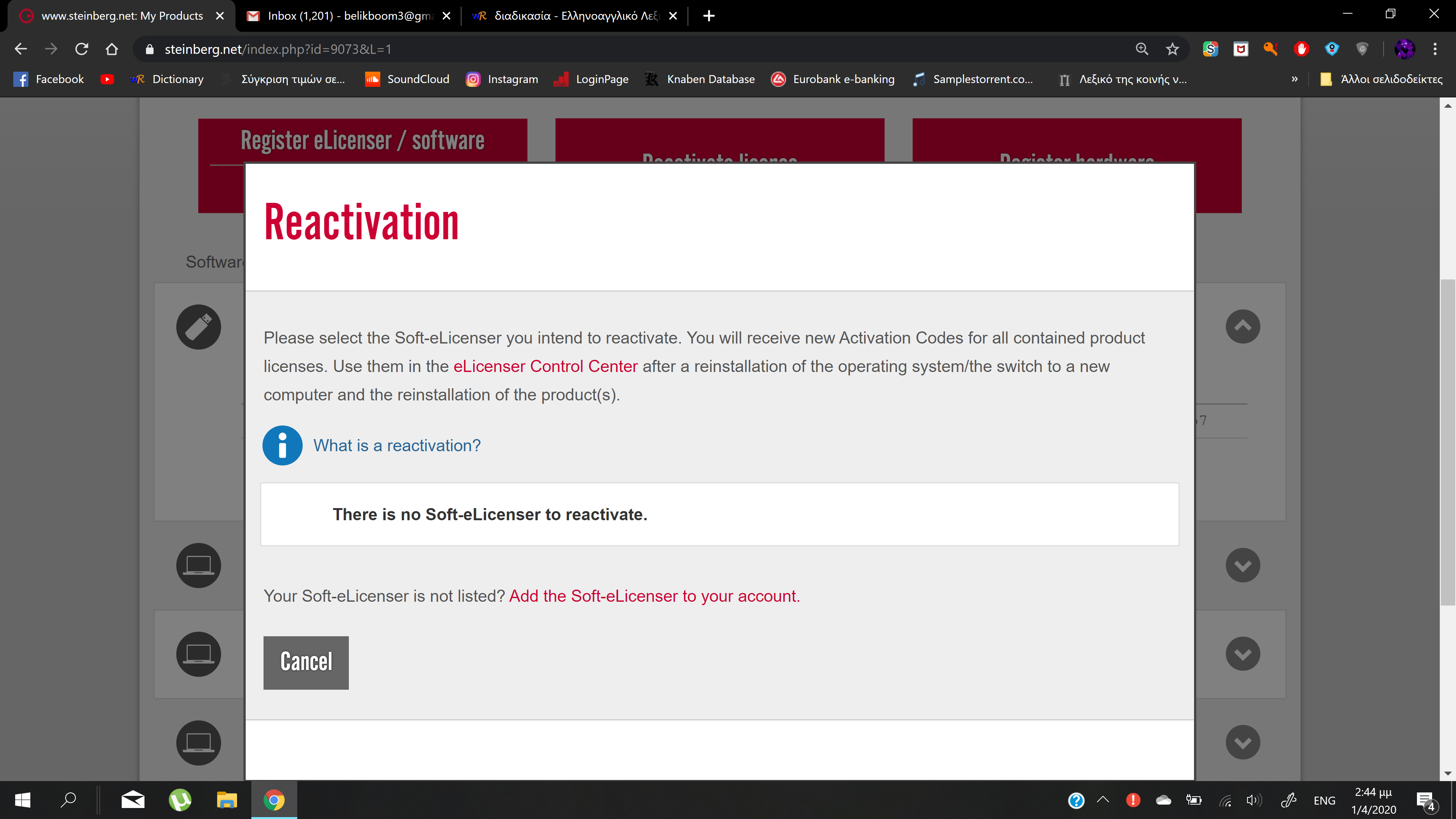Screen dimensions: 1456x819
Task: Click the blue reactivation info icon
Action: 282,446
